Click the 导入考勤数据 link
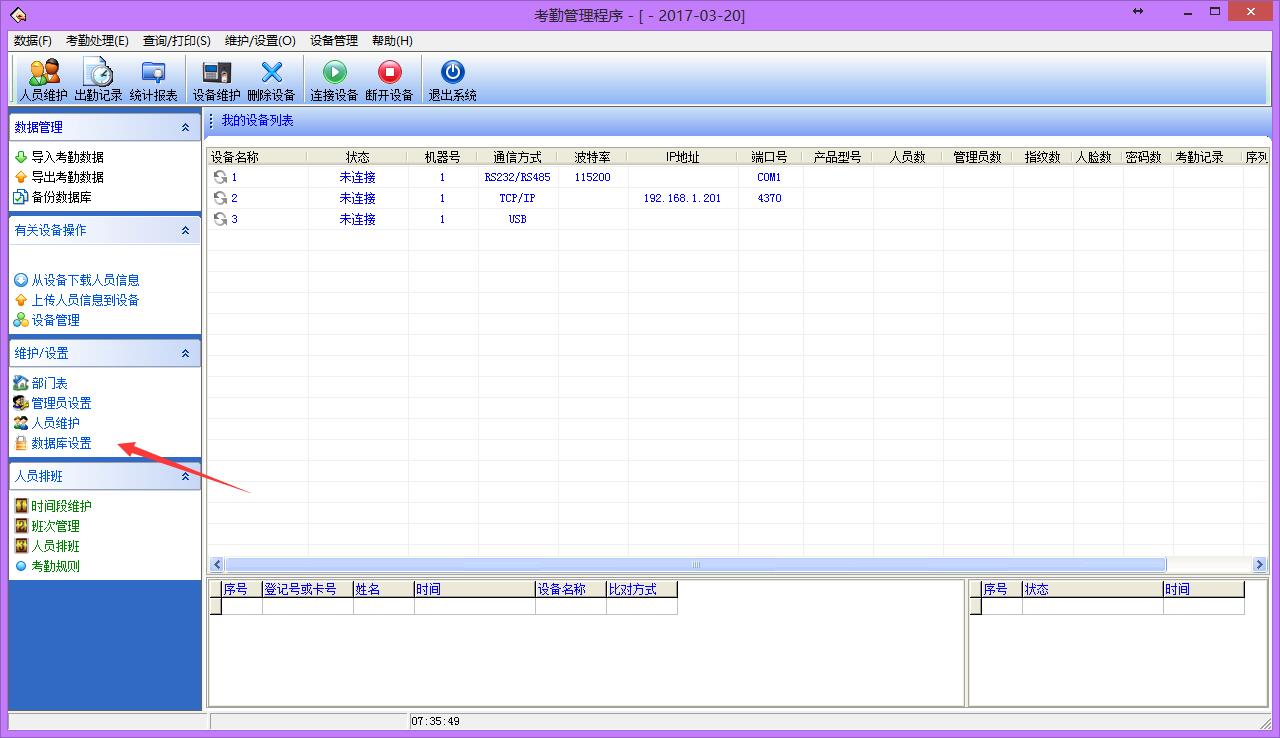1280x738 pixels. coord(67,157)
